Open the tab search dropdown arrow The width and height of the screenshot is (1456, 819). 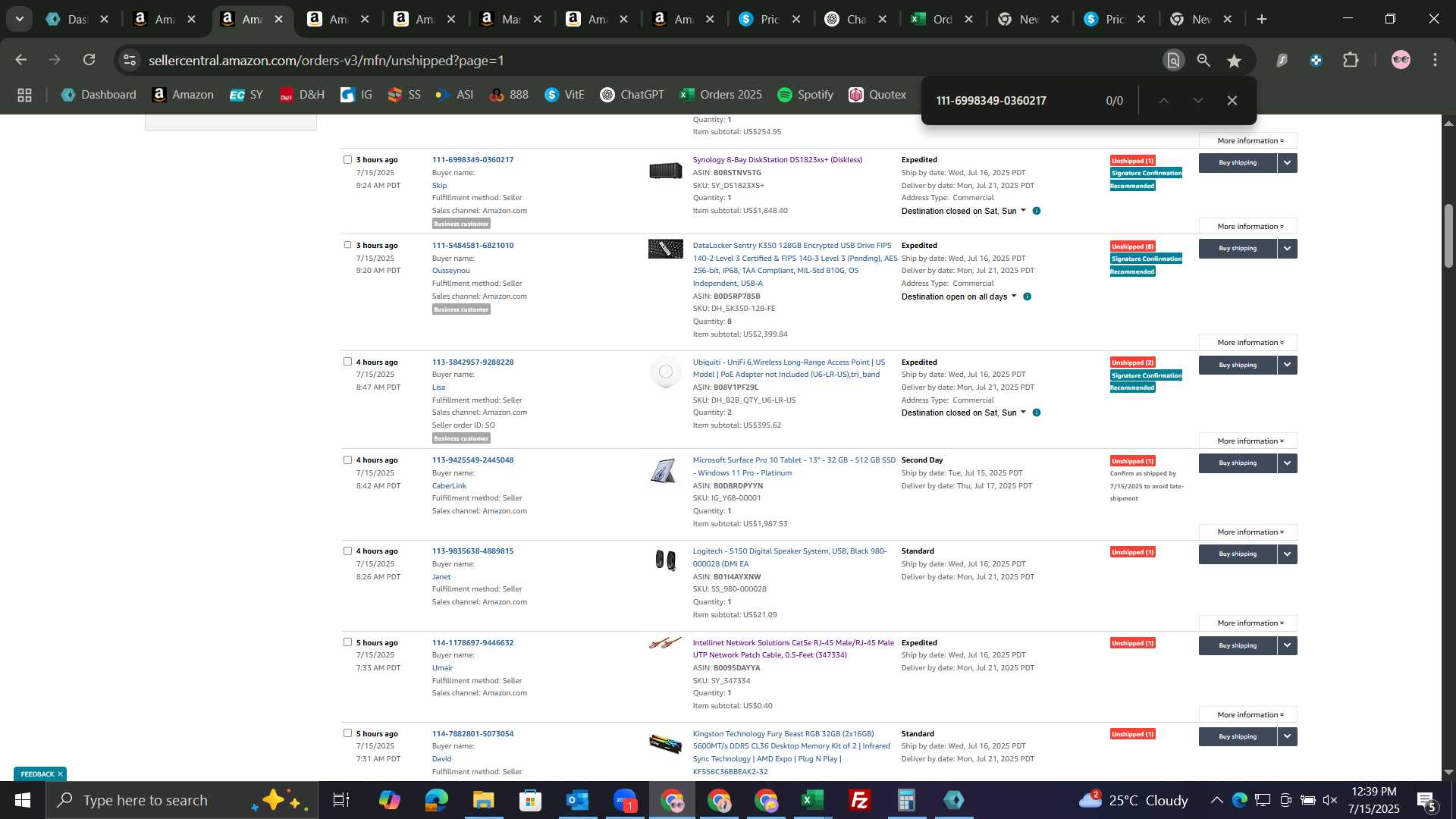tap(19, 19)
